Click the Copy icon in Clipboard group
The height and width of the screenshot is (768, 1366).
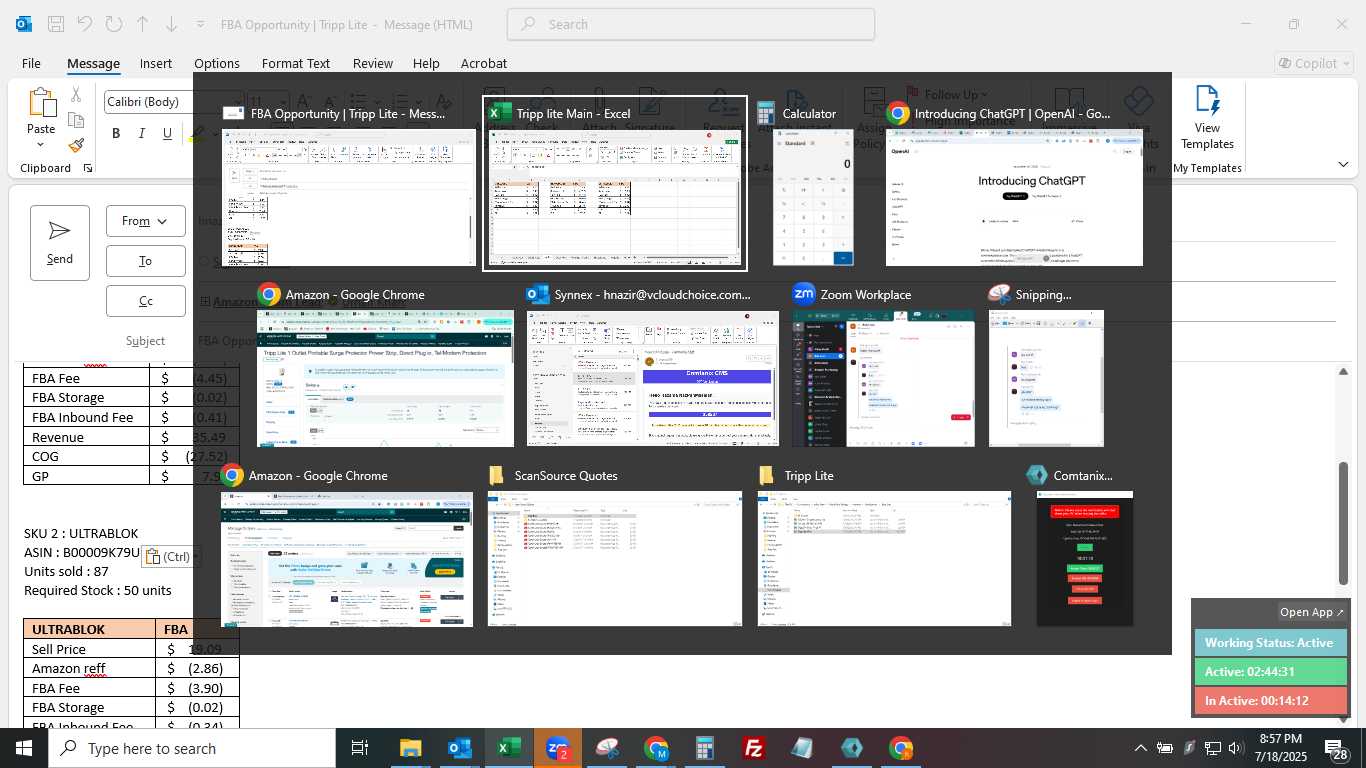(76, 120)
